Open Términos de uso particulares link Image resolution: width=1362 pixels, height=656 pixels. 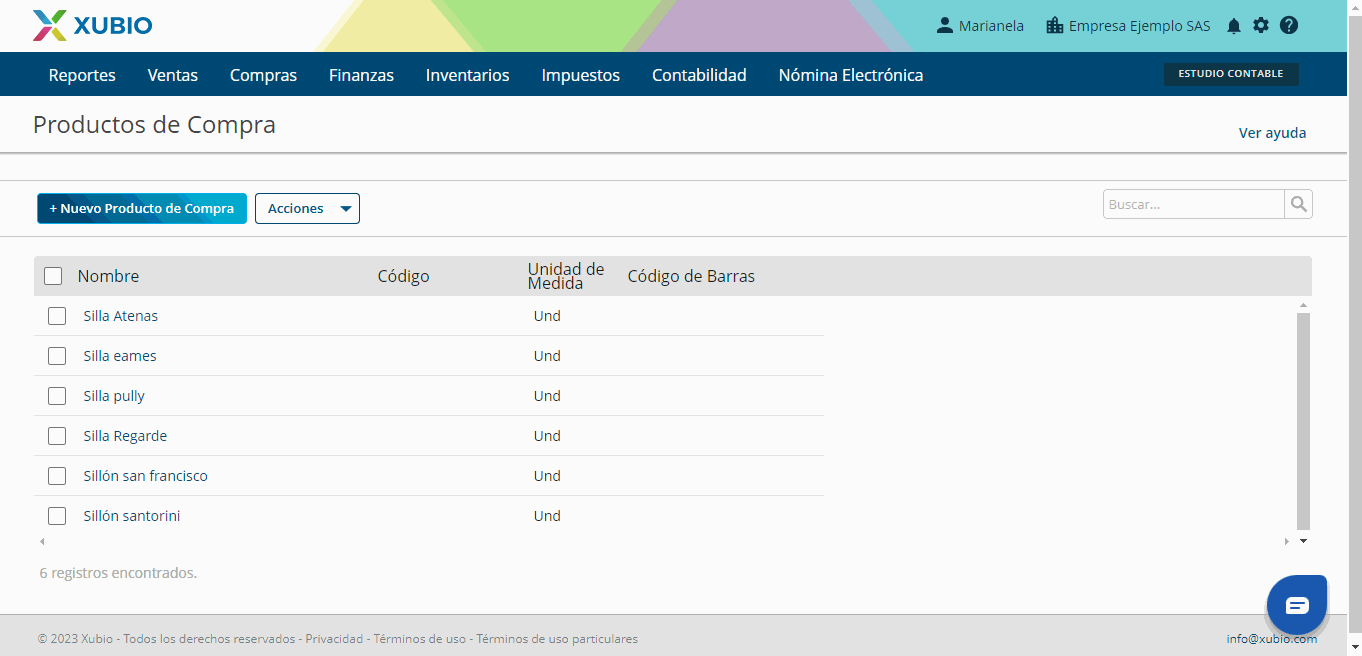pyautogui.click(x=557, y=639)
